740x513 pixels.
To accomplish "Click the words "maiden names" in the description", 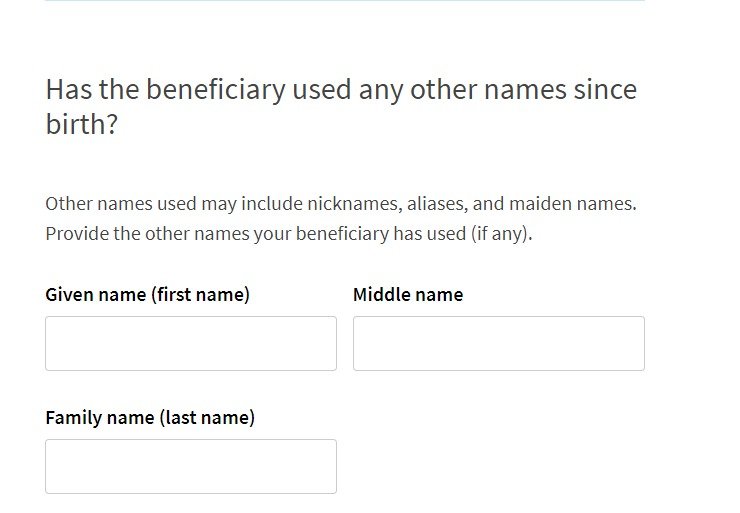I will coord(572,204).
